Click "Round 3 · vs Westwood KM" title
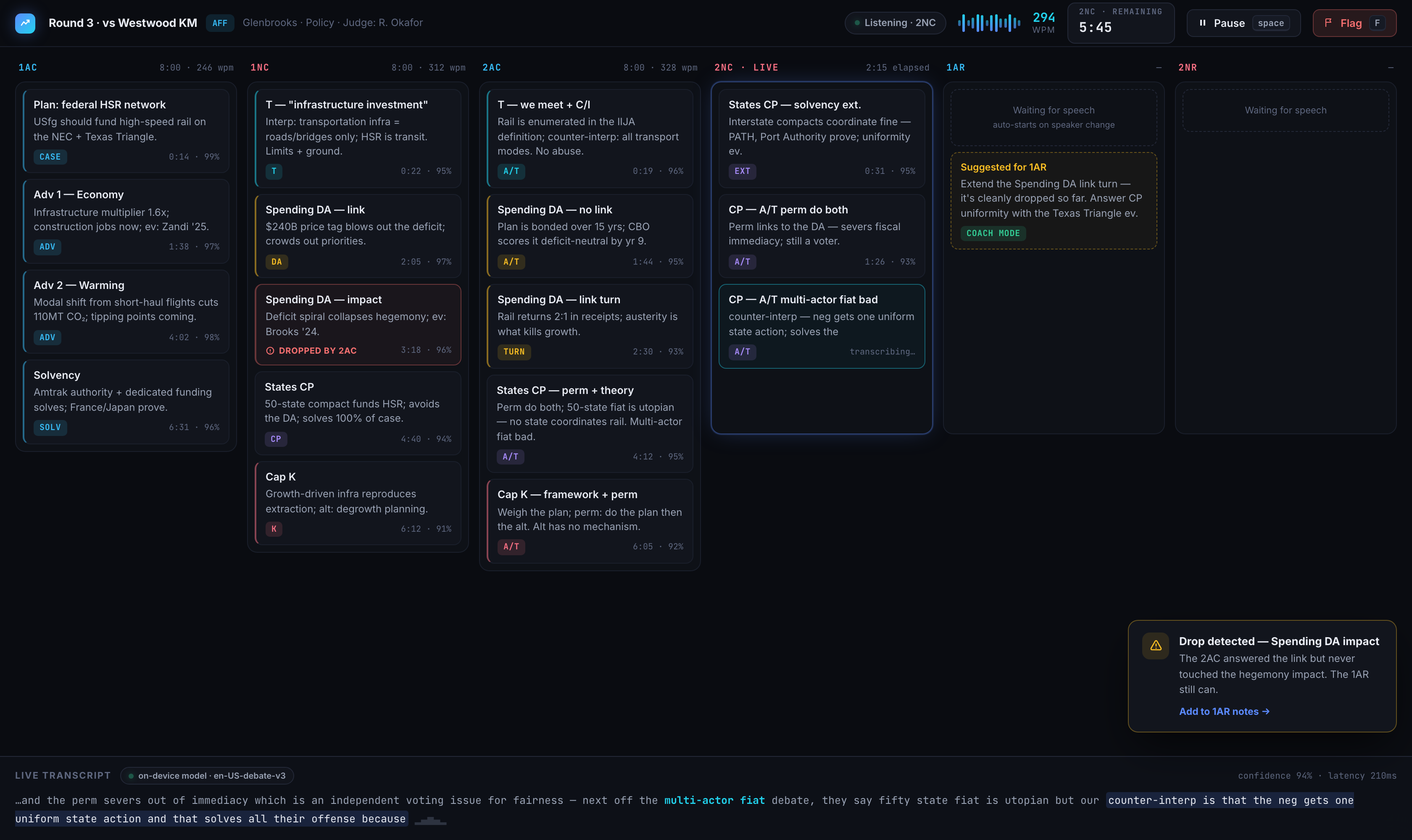The image size is (1412, 840). click(123, 23)
